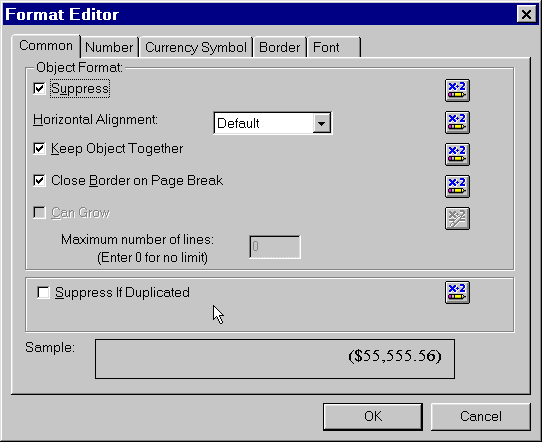The height and width of the screenshot is (442, 542).
Task: Confirm changes with the OK button
Action: coord(373,416)
